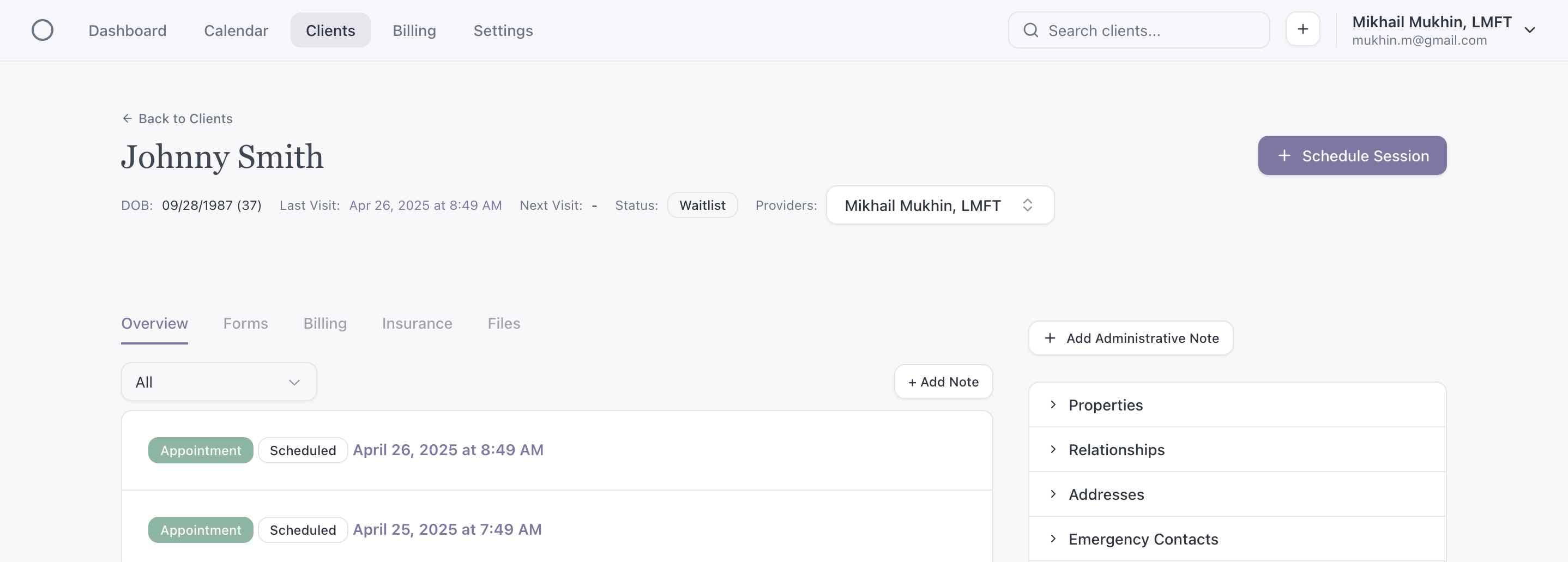The width and height of the screenshot is (1568, 562).
Task: Click the Appointment tag on April 25 row
Action: point(201,530)
